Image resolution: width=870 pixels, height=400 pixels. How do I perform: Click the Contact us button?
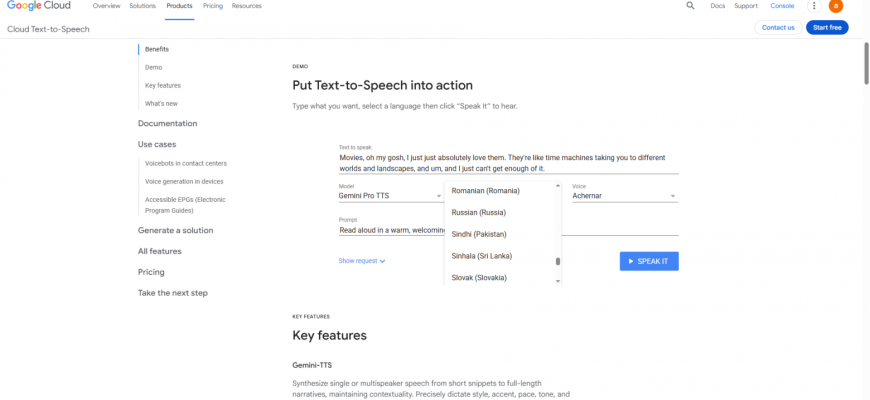tap(778, 27)
